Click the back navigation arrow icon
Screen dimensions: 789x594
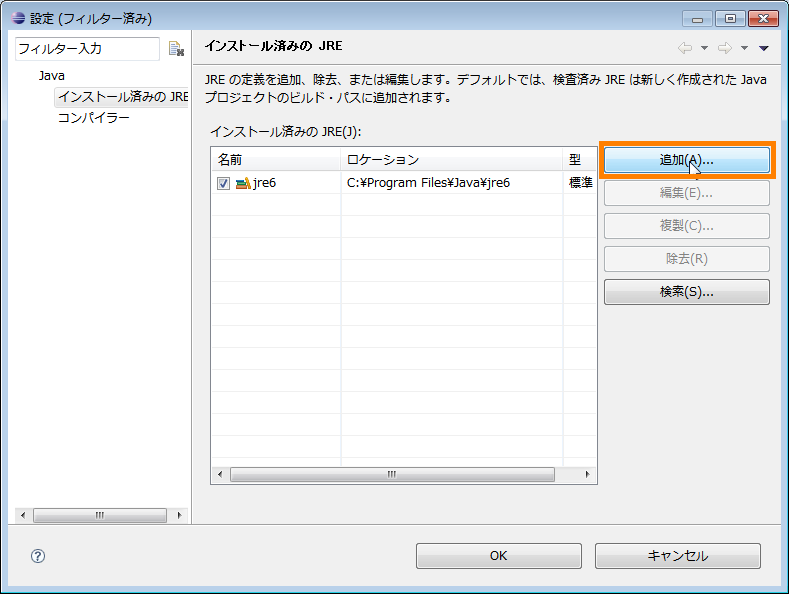(x=685, y=48)
